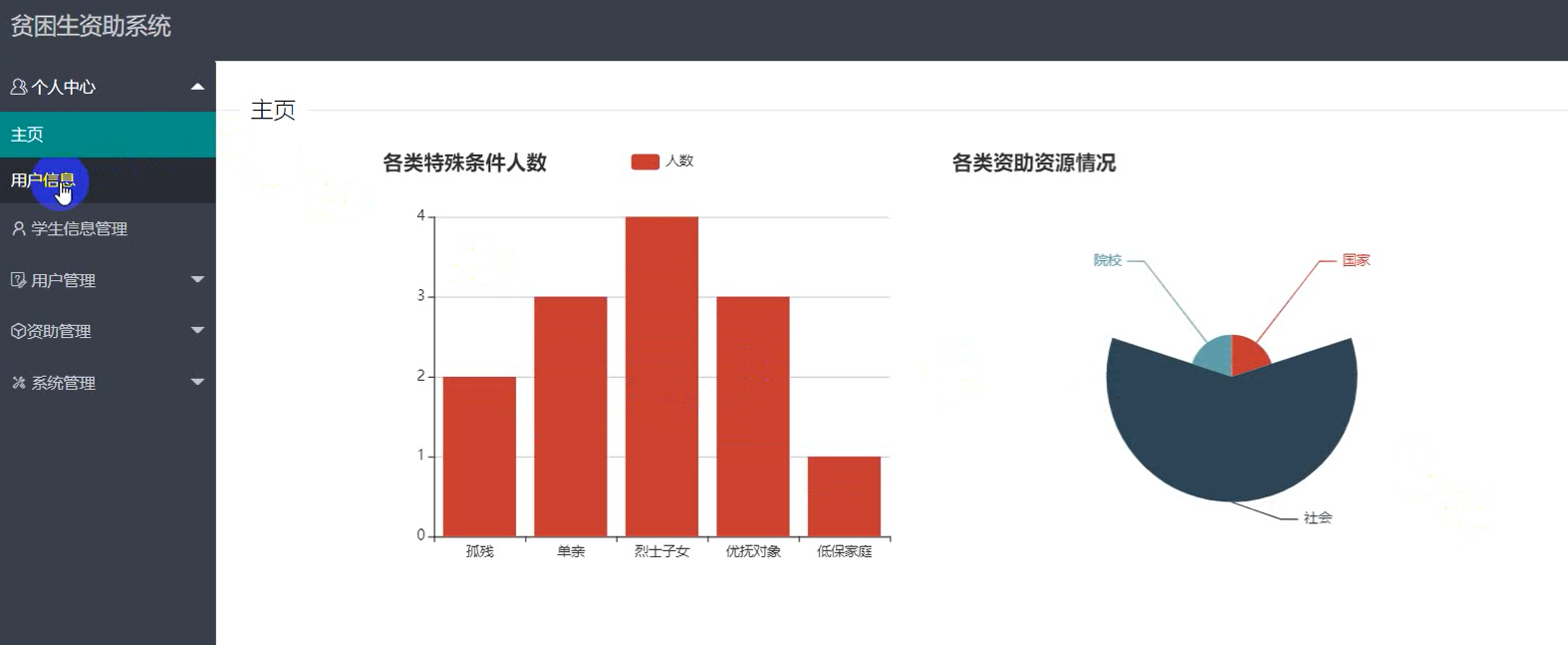
Task: Click the y-axis value 3
Action: click(x=421, y=296)
